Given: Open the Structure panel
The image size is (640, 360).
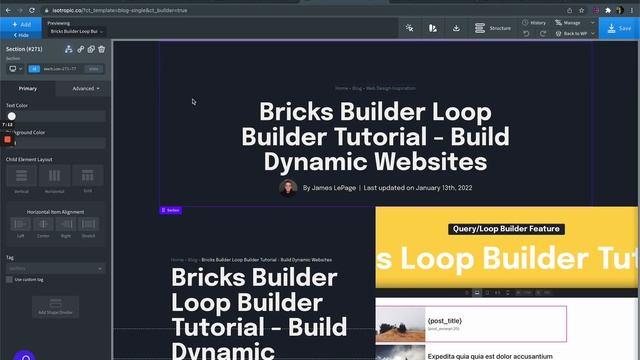Looking at the screenshot, I should click(x=493, y=28).
